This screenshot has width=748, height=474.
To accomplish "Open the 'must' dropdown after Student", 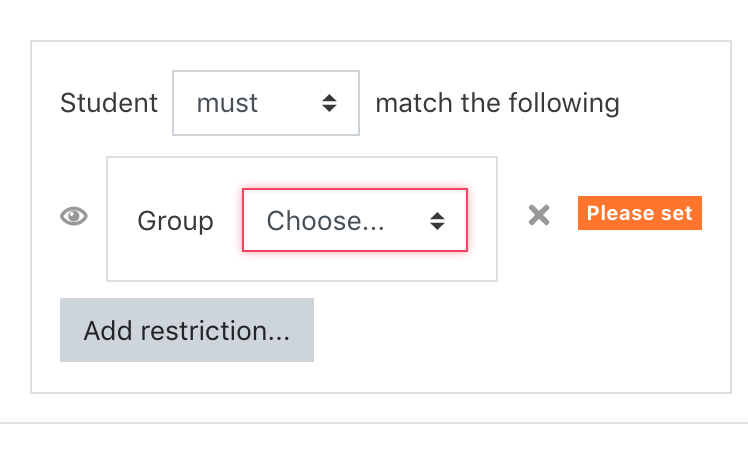I will (x=266, y=103).
